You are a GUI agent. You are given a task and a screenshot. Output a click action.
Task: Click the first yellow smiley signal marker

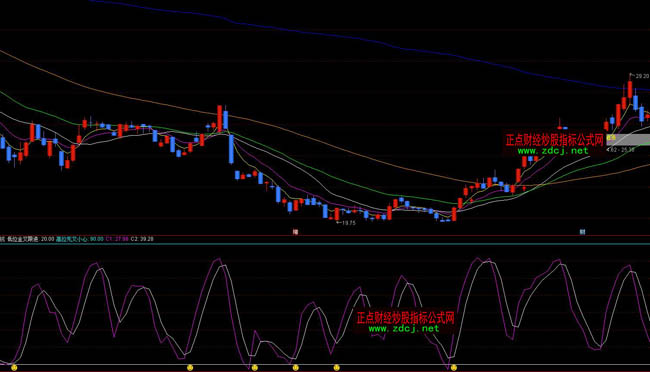(x=14, y=367)
